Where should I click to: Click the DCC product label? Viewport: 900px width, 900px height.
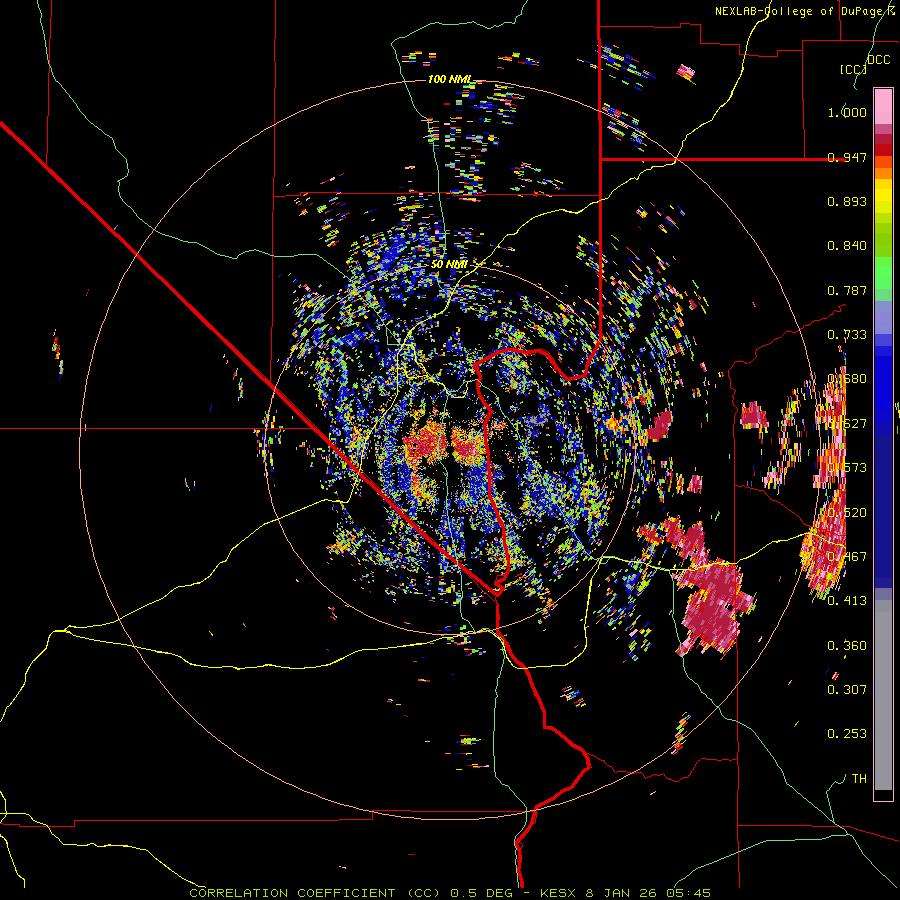pyautogui.click(x=879, y=60)
